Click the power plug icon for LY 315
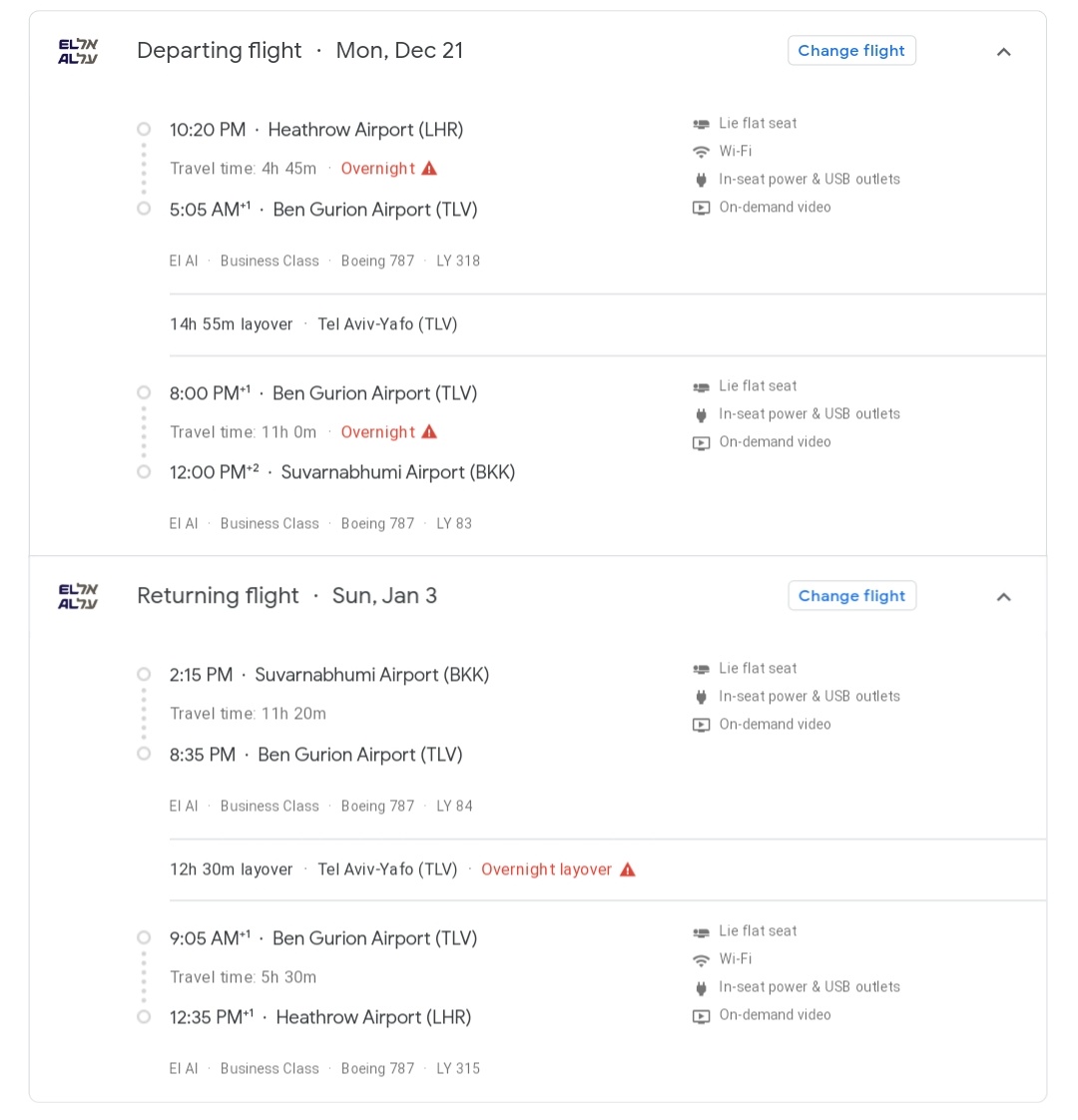Image resolution: width=1078 pixels, height=1120 pixels. pos(702,988)
